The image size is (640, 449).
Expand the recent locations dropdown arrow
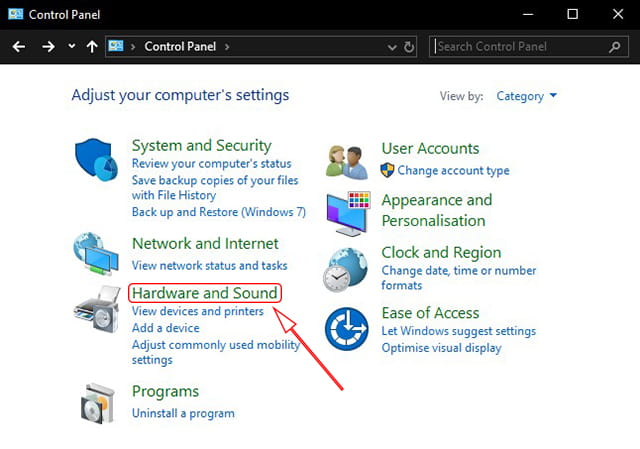click(71, 46)
